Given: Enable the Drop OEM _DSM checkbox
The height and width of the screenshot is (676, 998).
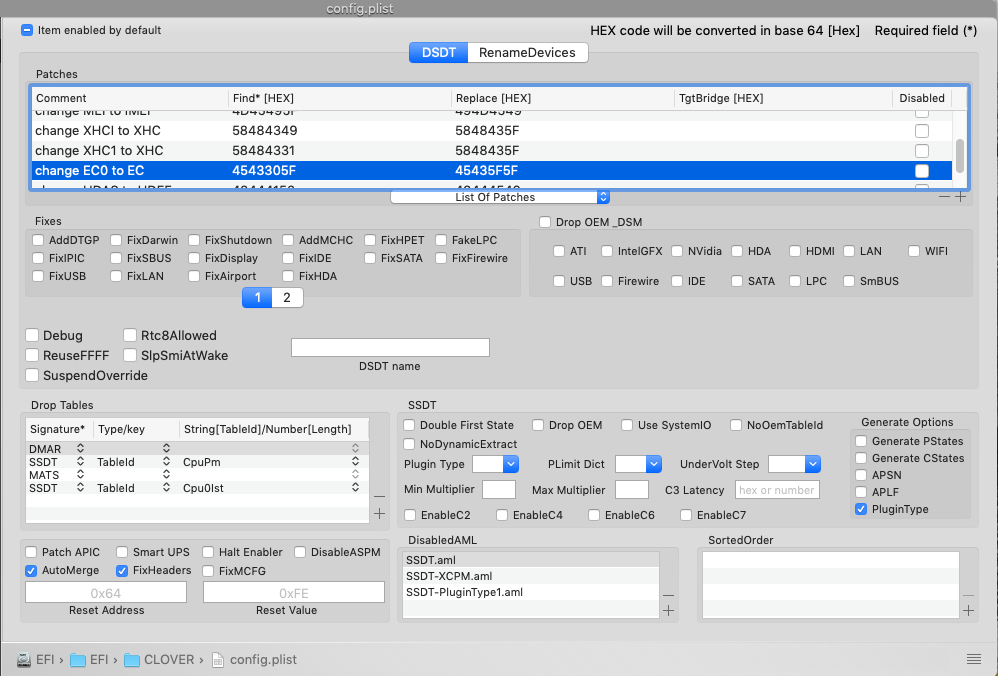Looking at the screenshot, I should [x=545, y=222].
